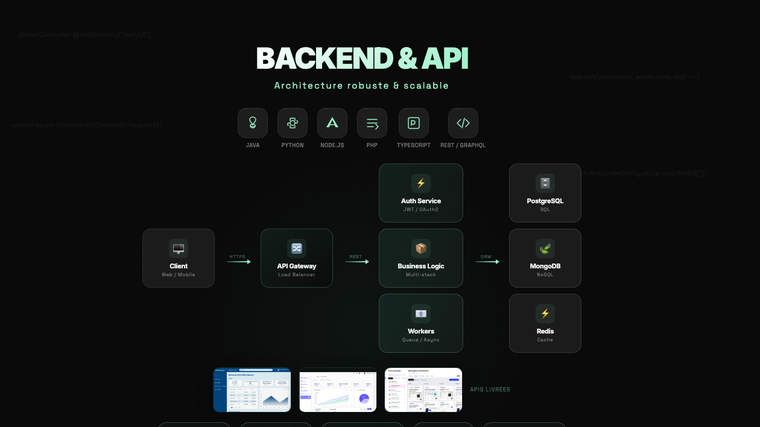
Task: Click the API Gateway shuffle icon
Action: tap(297, 249)
